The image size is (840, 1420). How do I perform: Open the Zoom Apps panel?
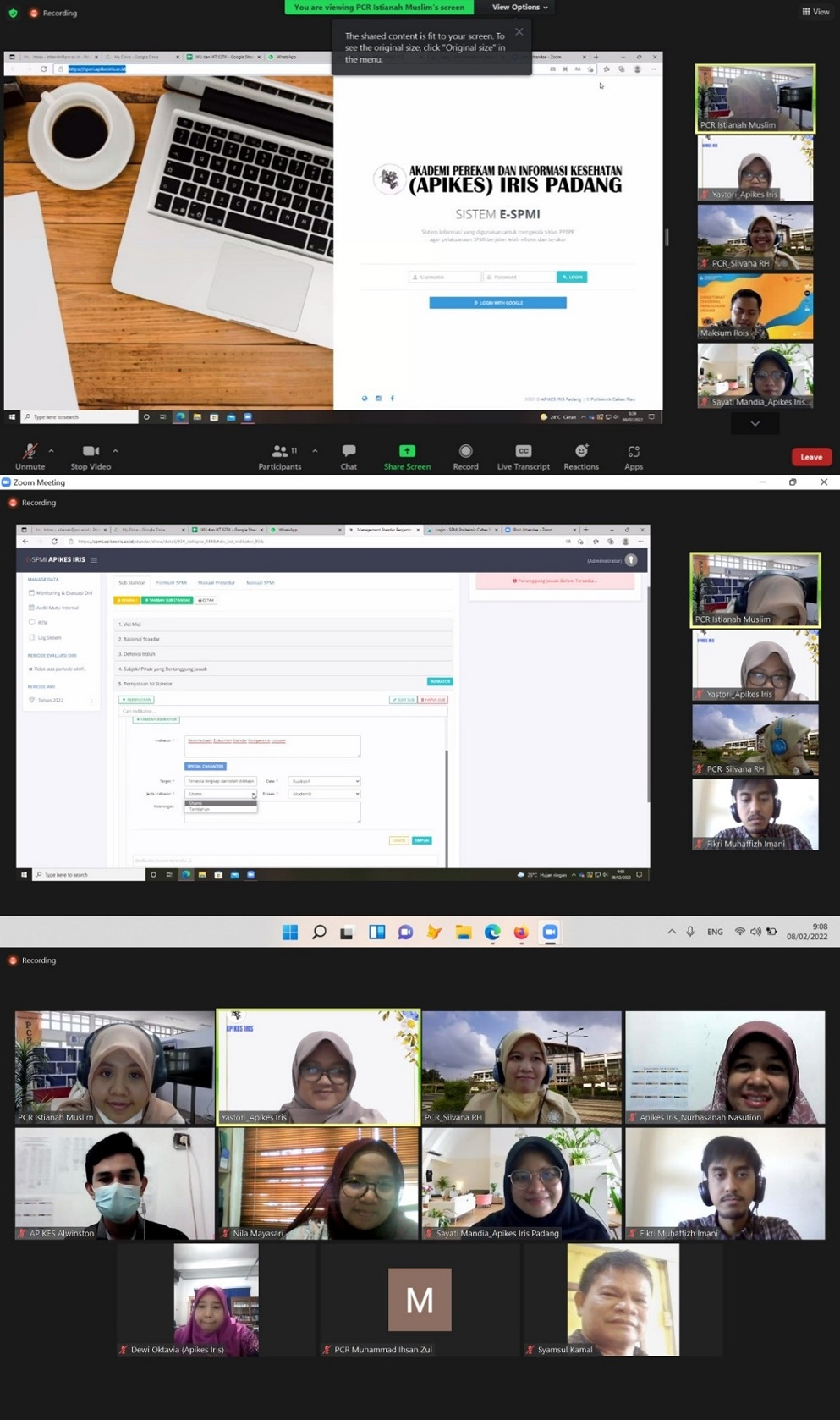[x=634, y=457]
